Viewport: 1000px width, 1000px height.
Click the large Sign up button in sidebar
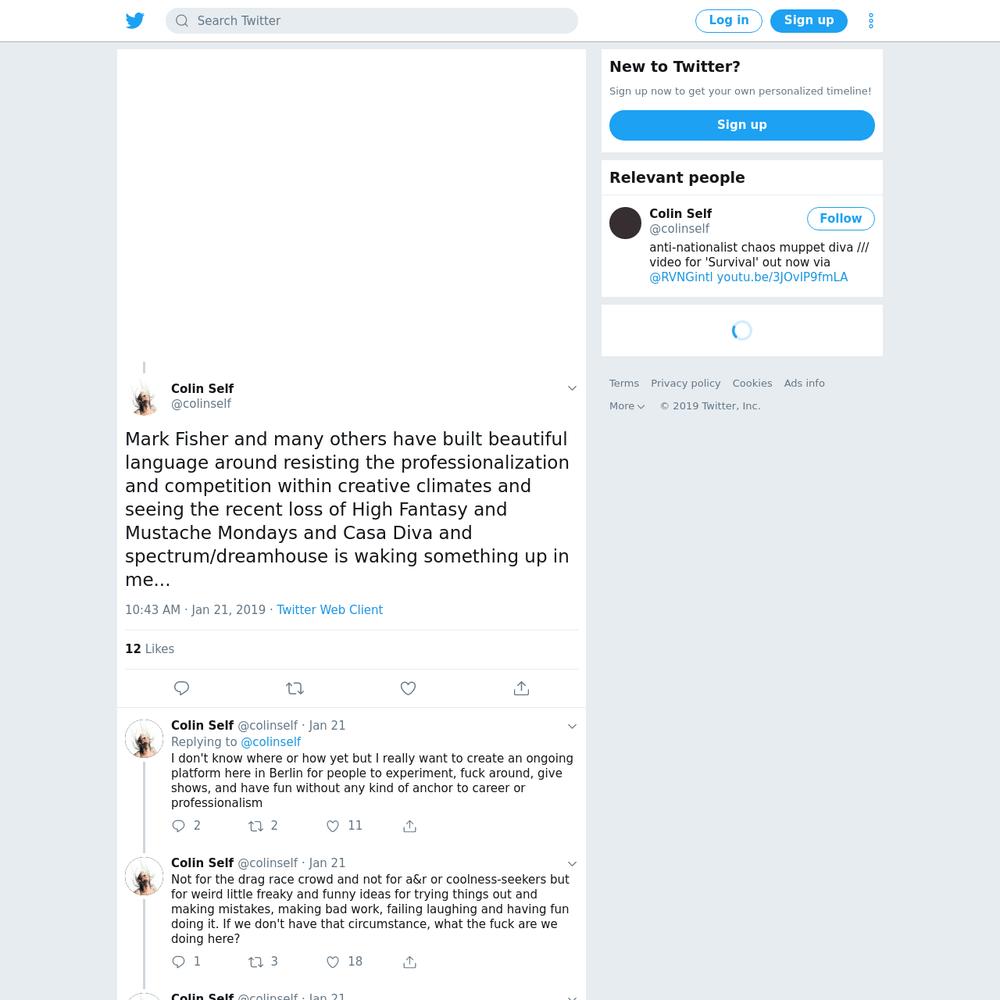(x=742, y=125)
